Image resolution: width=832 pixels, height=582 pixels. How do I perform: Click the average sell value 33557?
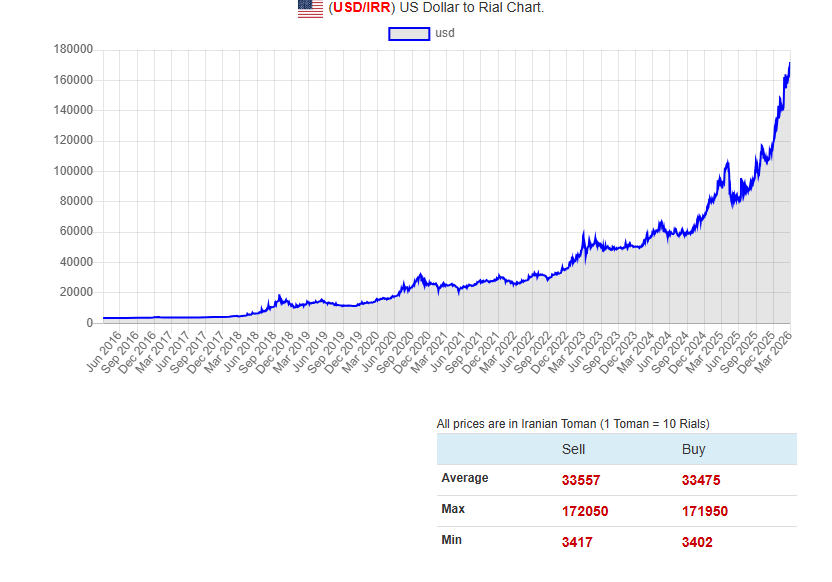(x=581, y=481)
